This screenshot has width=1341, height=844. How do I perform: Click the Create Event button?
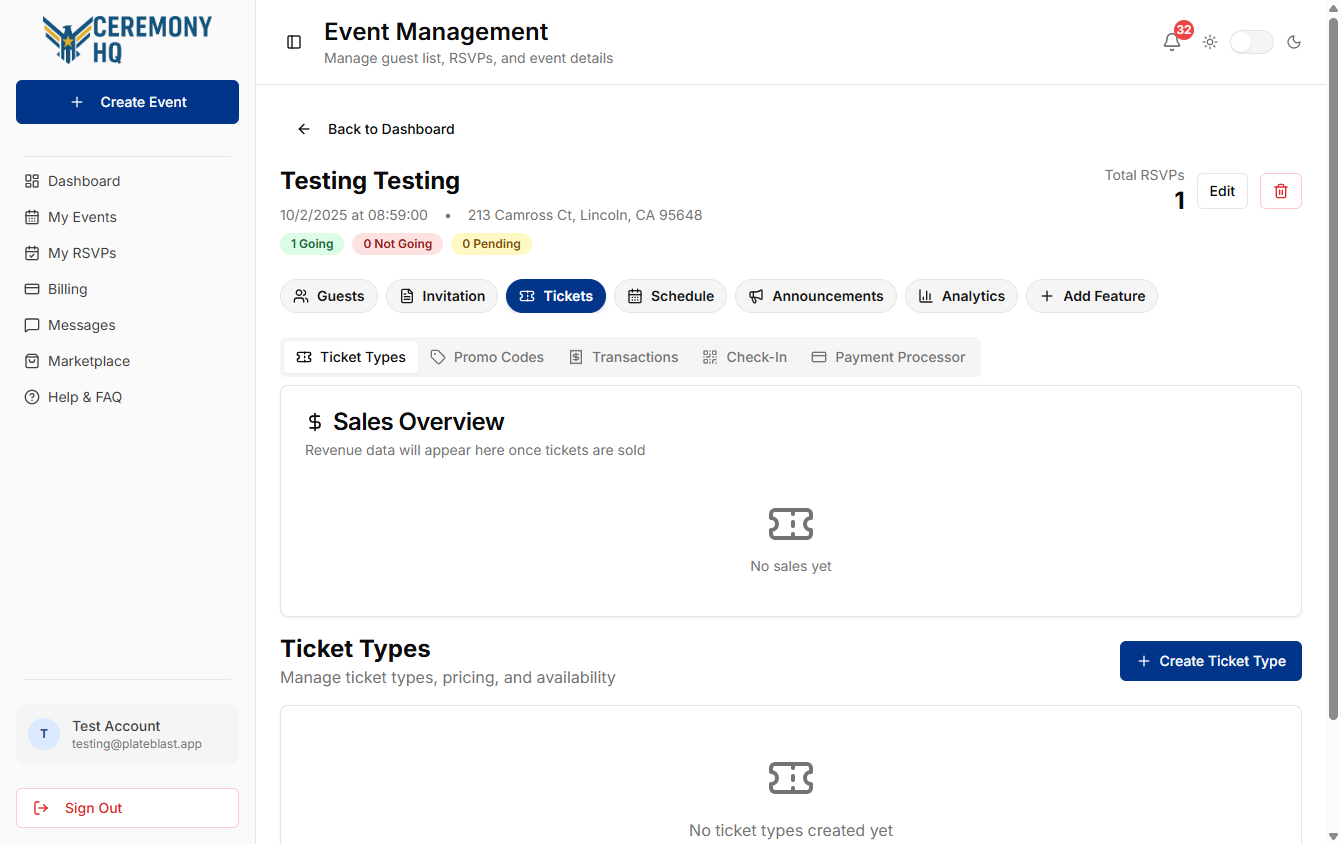[127, 102]
